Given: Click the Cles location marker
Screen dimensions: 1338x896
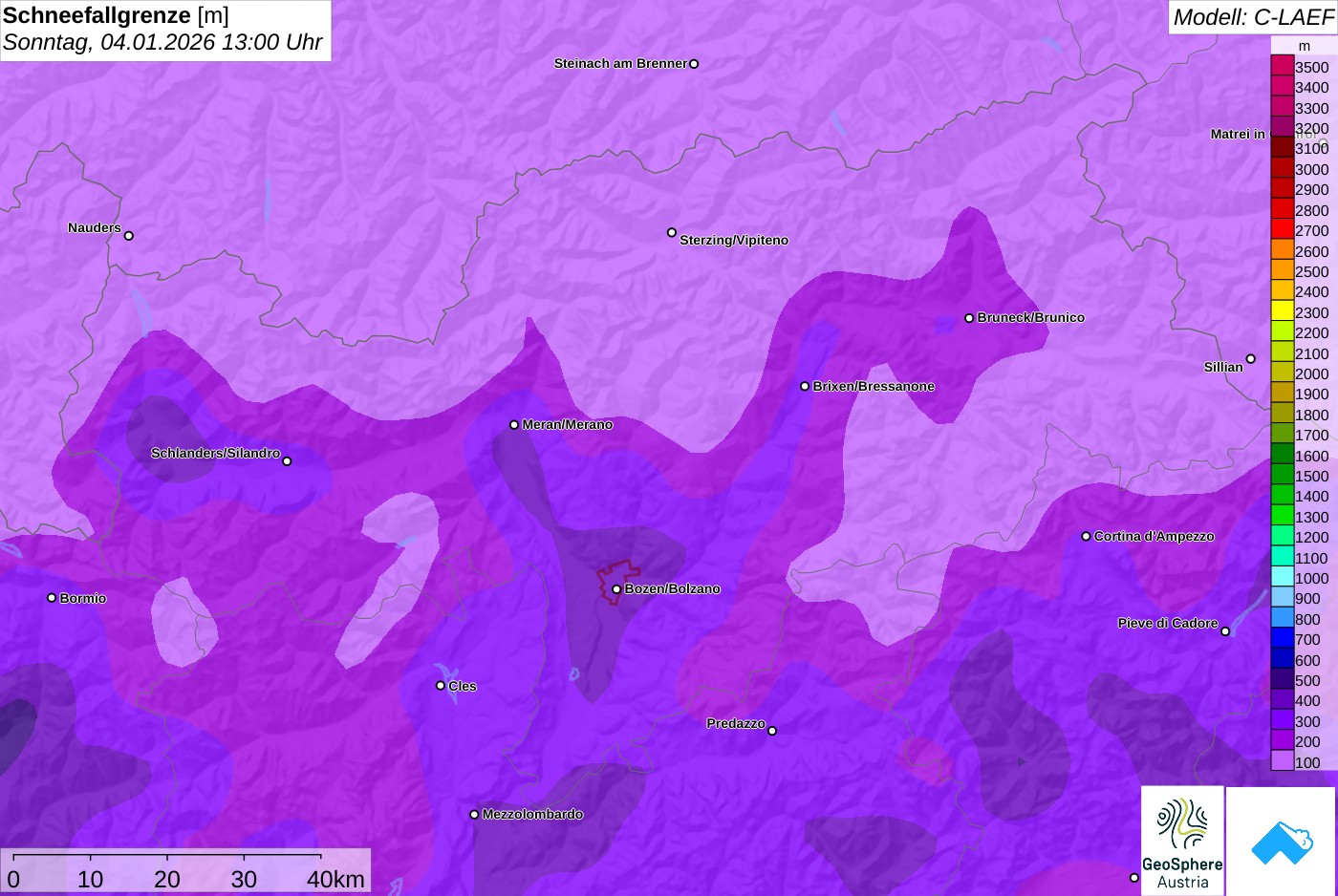Looking at the screenshot, I should (x=441, y=686).
